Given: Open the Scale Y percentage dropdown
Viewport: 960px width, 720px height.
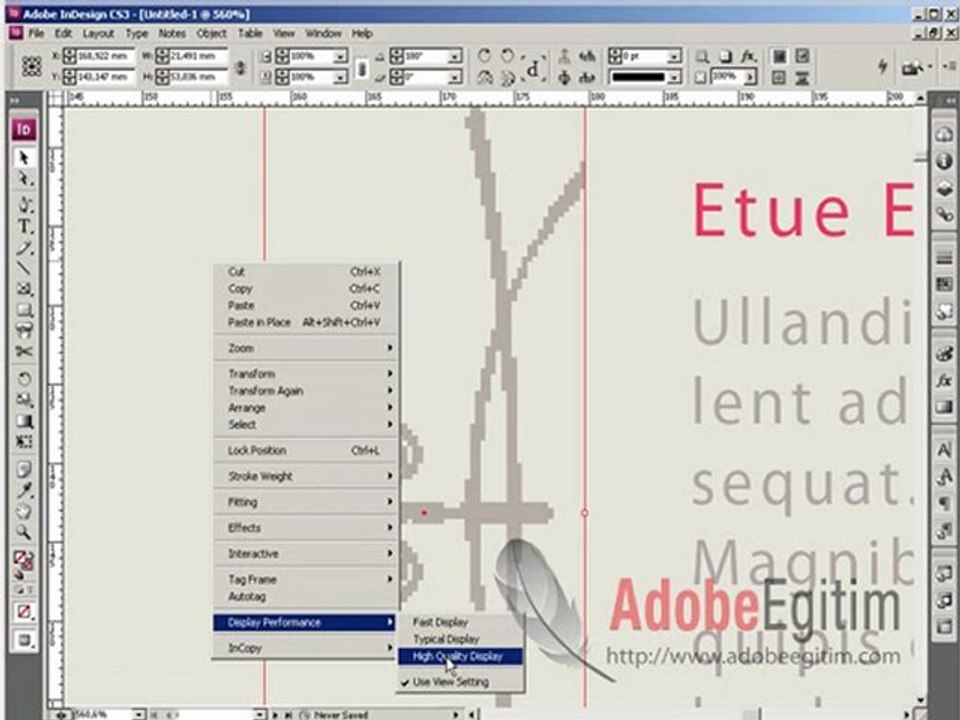Looking at the screenshot, I should [340, 77].
